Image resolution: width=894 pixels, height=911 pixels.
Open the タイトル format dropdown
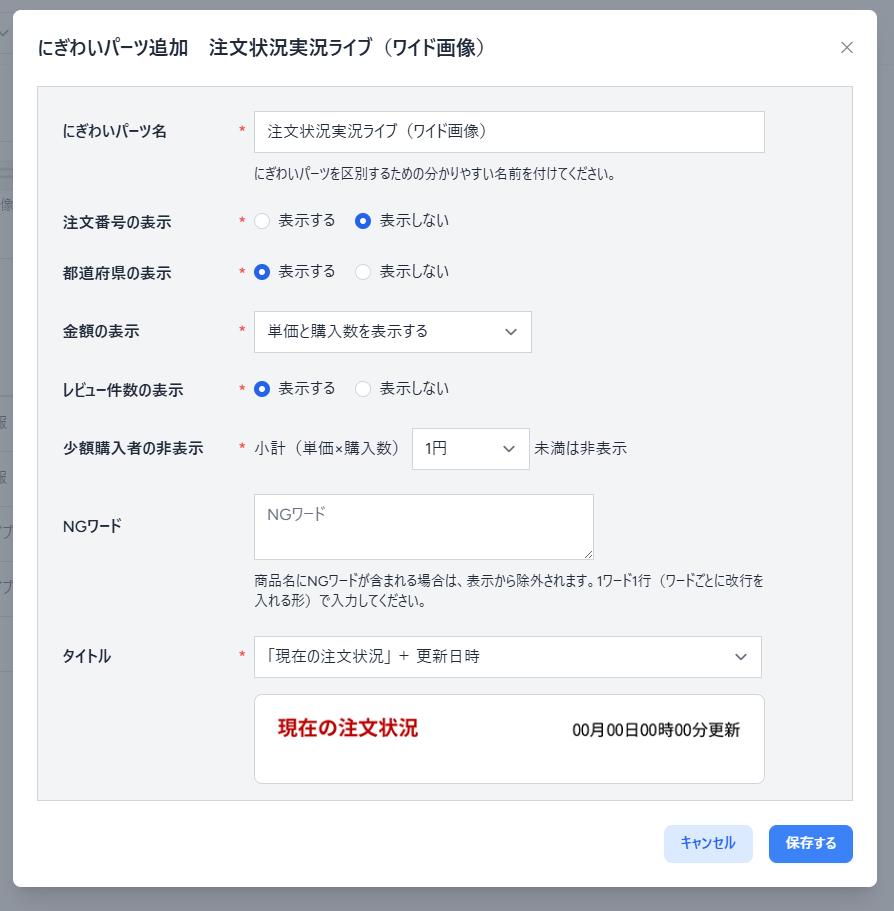(507, 657)
